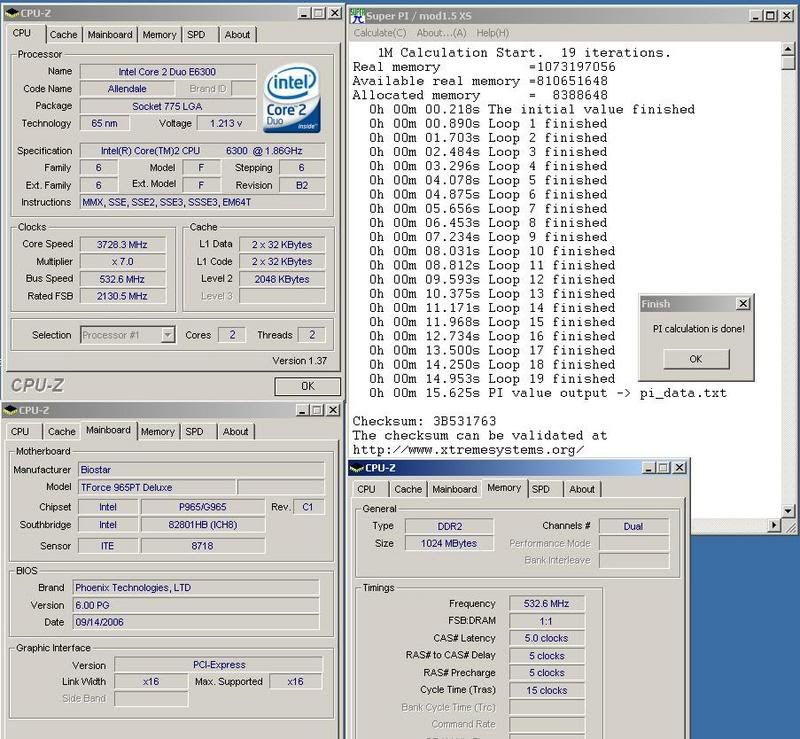Go to SPD tab in memory CPU-Z window
This screenshot has width=800, height=739.
pos(541,489)
